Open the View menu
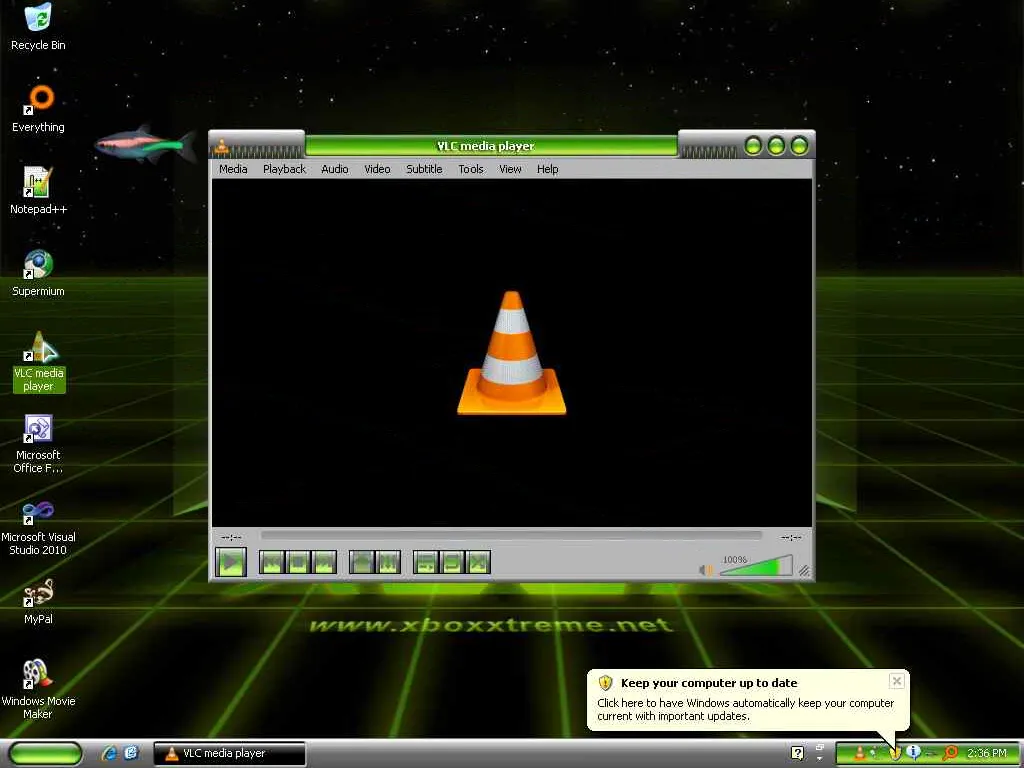 click(x=510, y=169)
